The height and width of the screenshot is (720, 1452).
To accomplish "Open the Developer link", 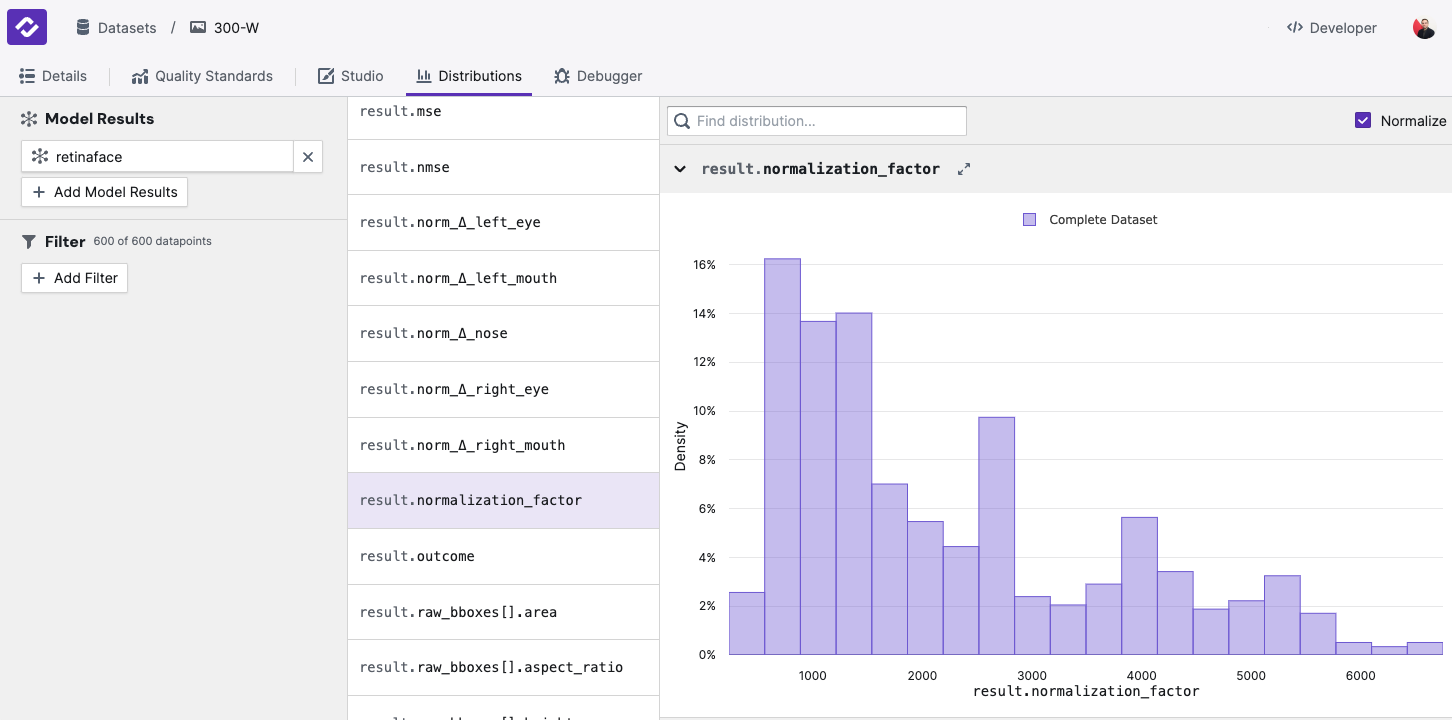I will (x=1331, y=28).
